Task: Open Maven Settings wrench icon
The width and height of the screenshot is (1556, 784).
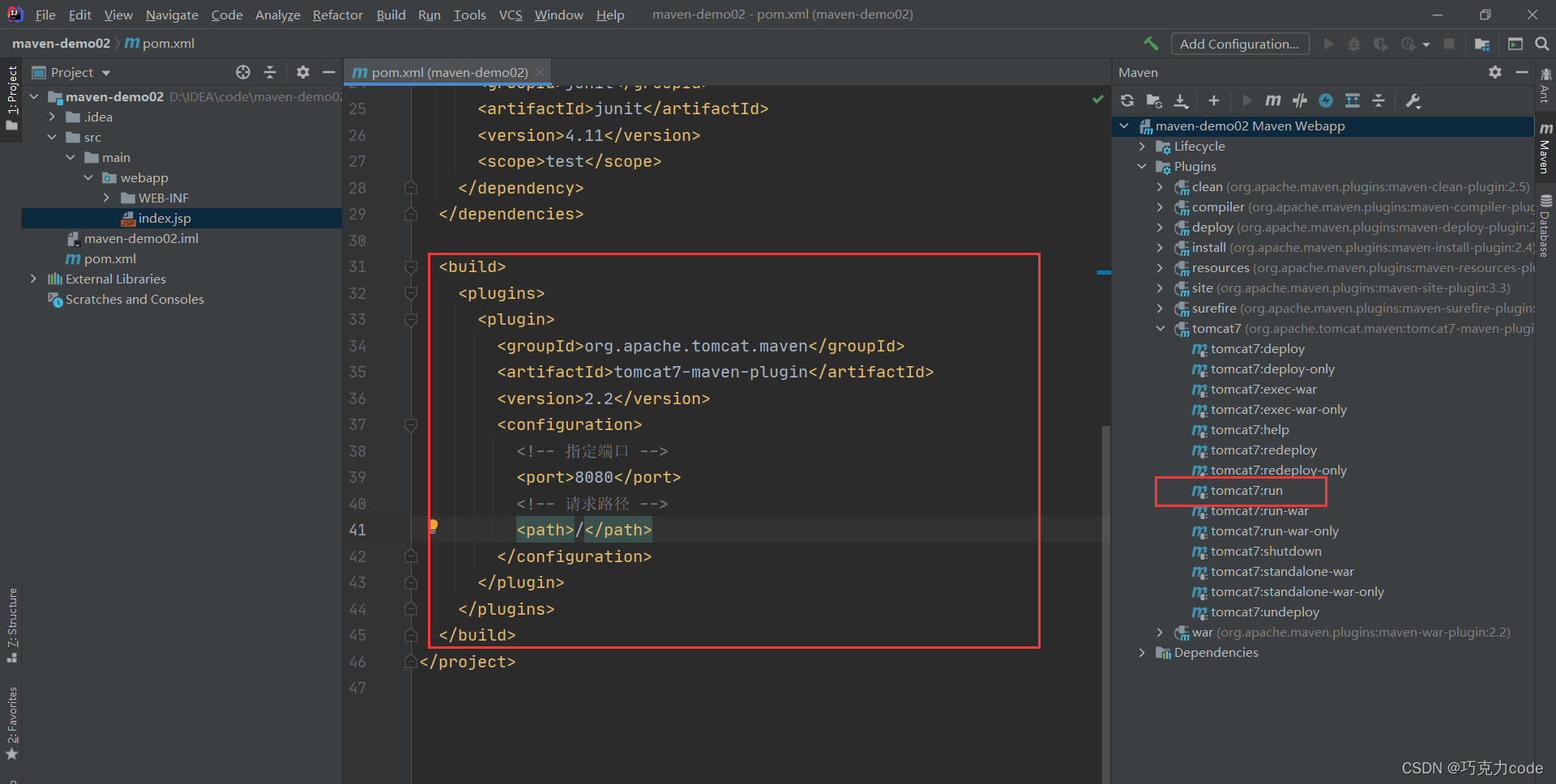Action: (1413, 100)
